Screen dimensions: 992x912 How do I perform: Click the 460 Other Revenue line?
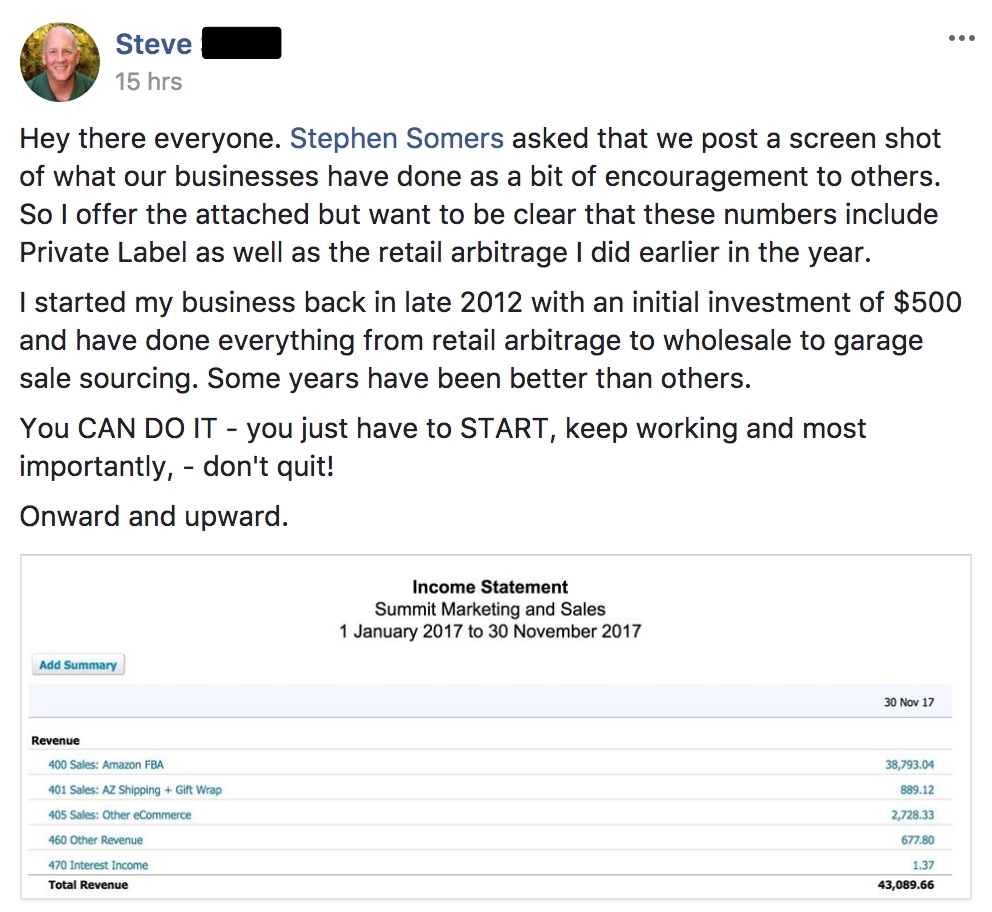tap(95, 840)
